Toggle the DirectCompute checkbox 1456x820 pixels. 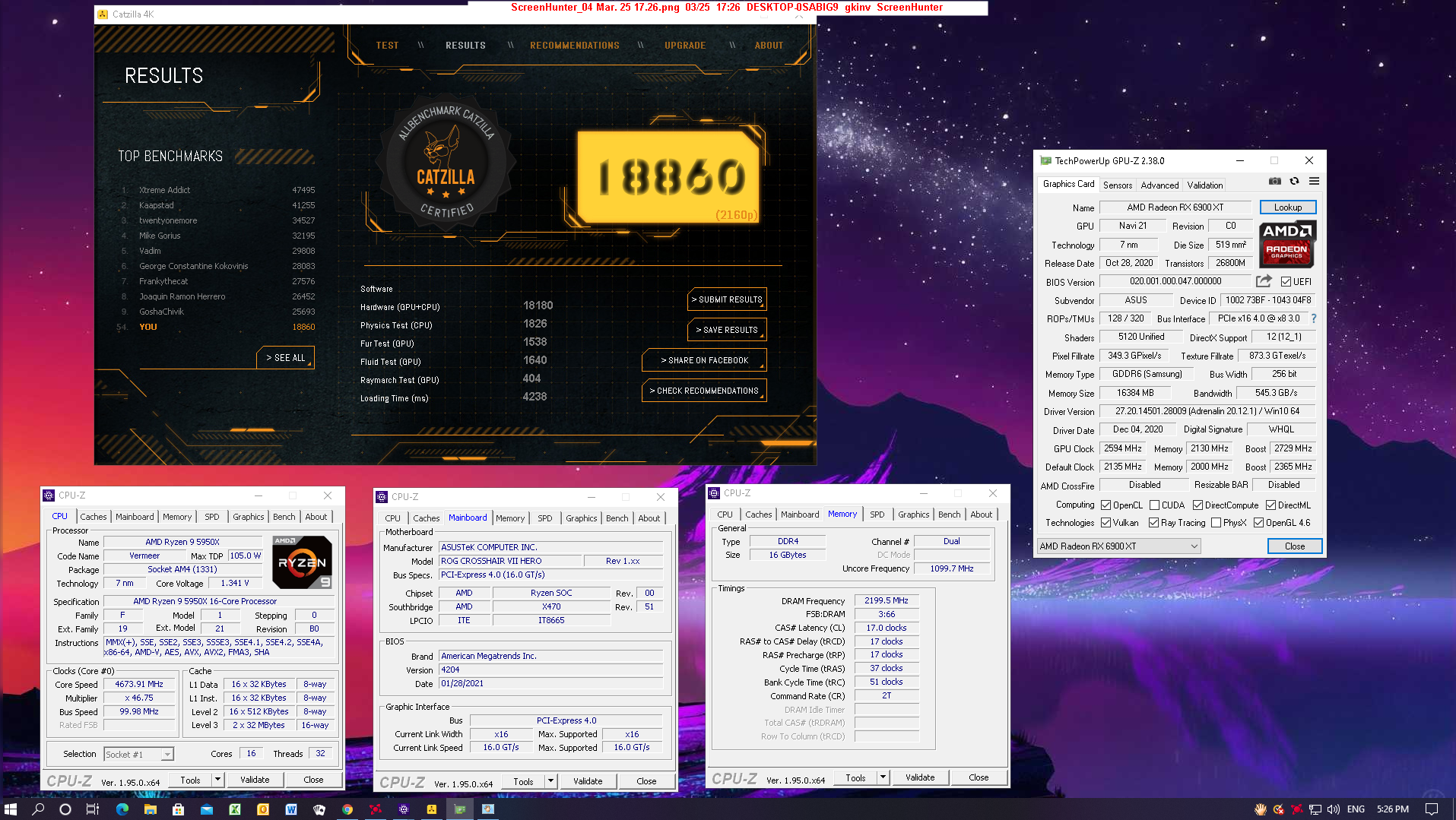pyautogui.click(x=1197, y=505)
